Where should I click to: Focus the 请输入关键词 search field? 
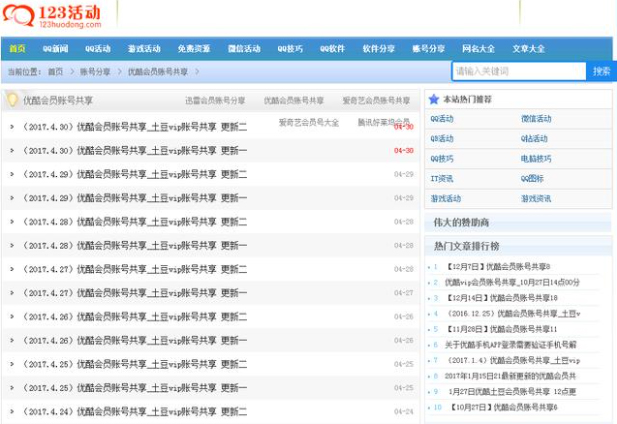point(517,71)
